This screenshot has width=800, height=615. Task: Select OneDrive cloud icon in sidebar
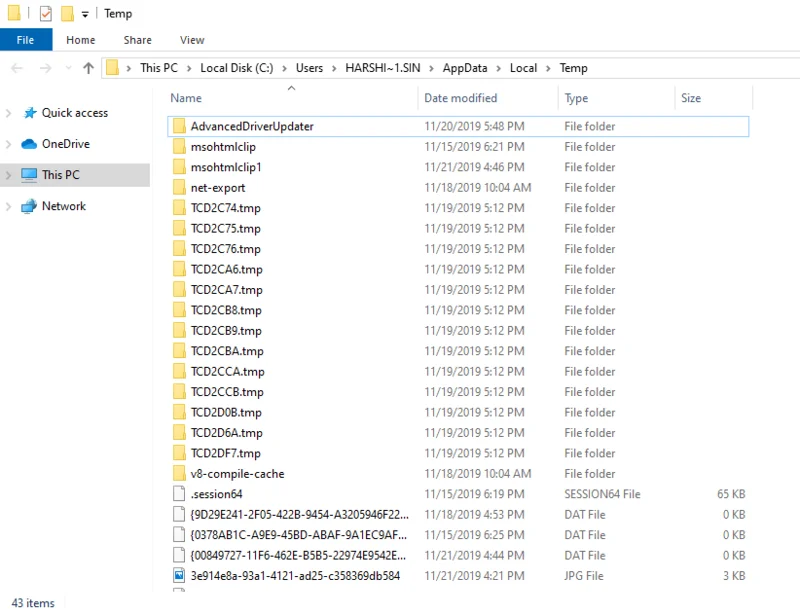pos(29,144)
